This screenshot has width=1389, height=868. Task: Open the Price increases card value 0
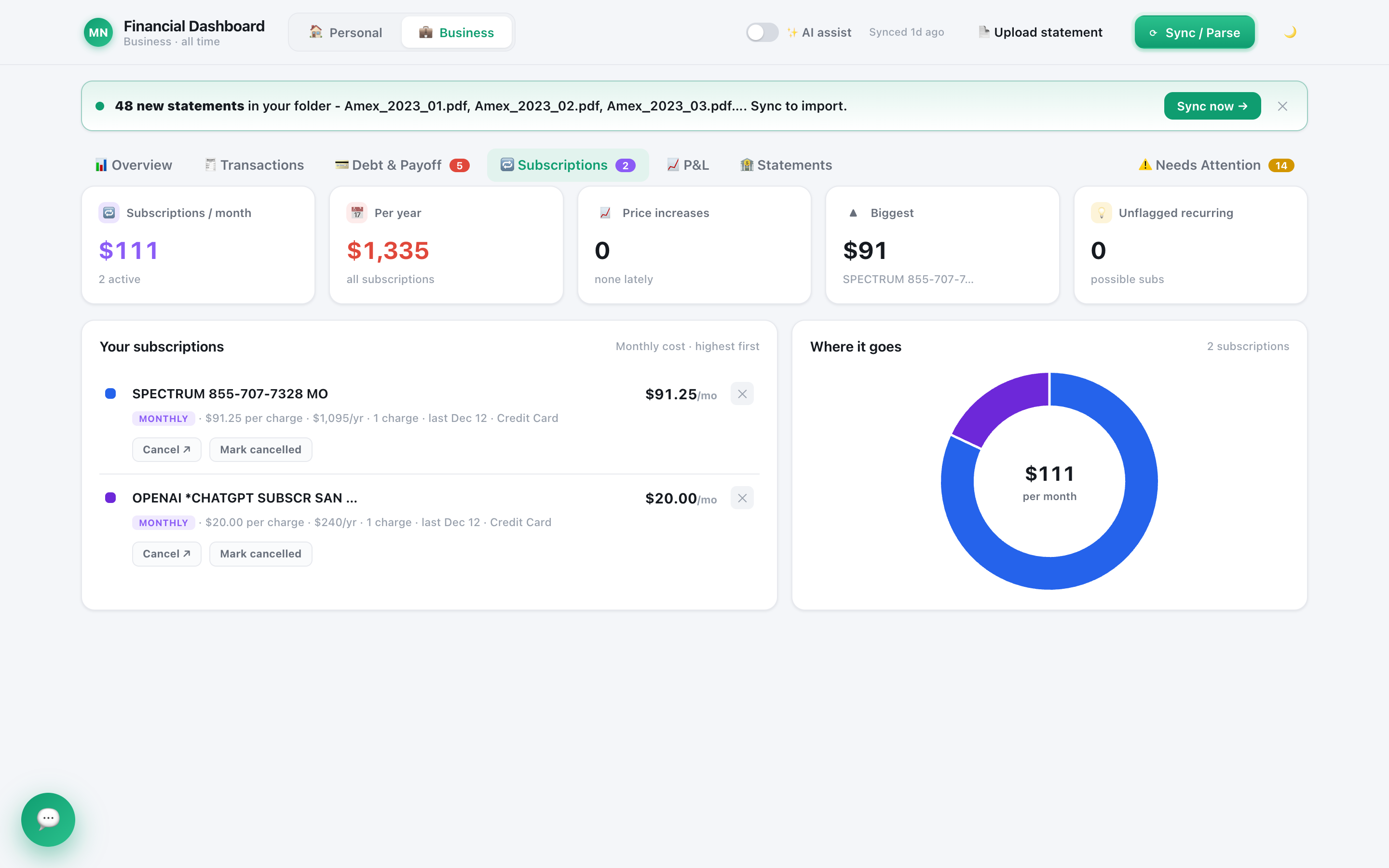[602, 250]
